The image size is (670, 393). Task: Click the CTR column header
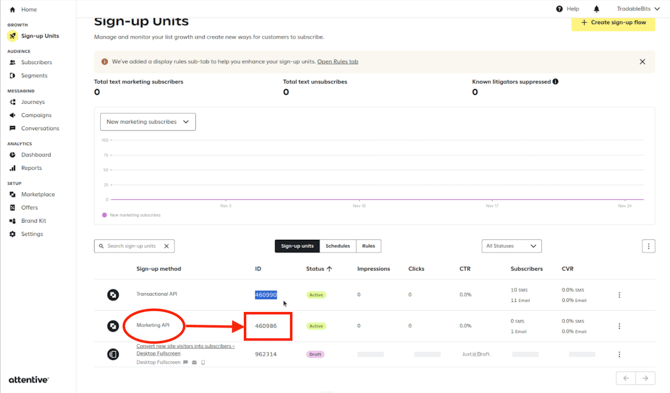pyautogui.click(x=465, y=269)
